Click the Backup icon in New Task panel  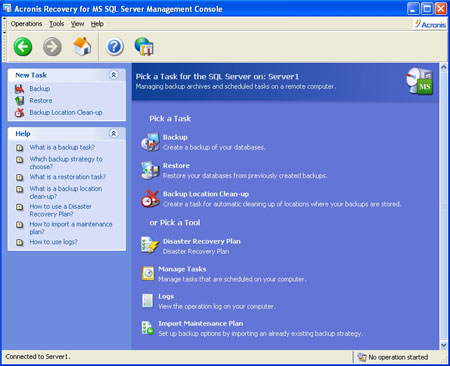click(x=19, y=89)
